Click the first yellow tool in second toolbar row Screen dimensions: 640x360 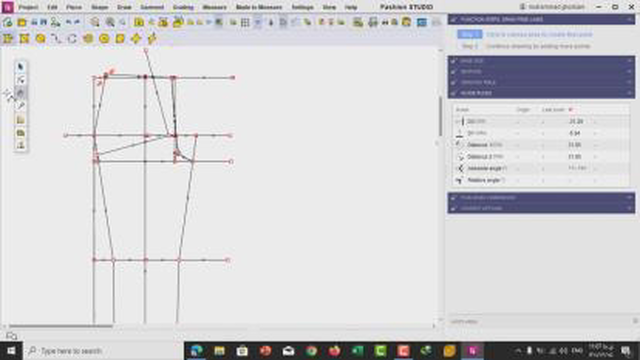pos(8,38)
